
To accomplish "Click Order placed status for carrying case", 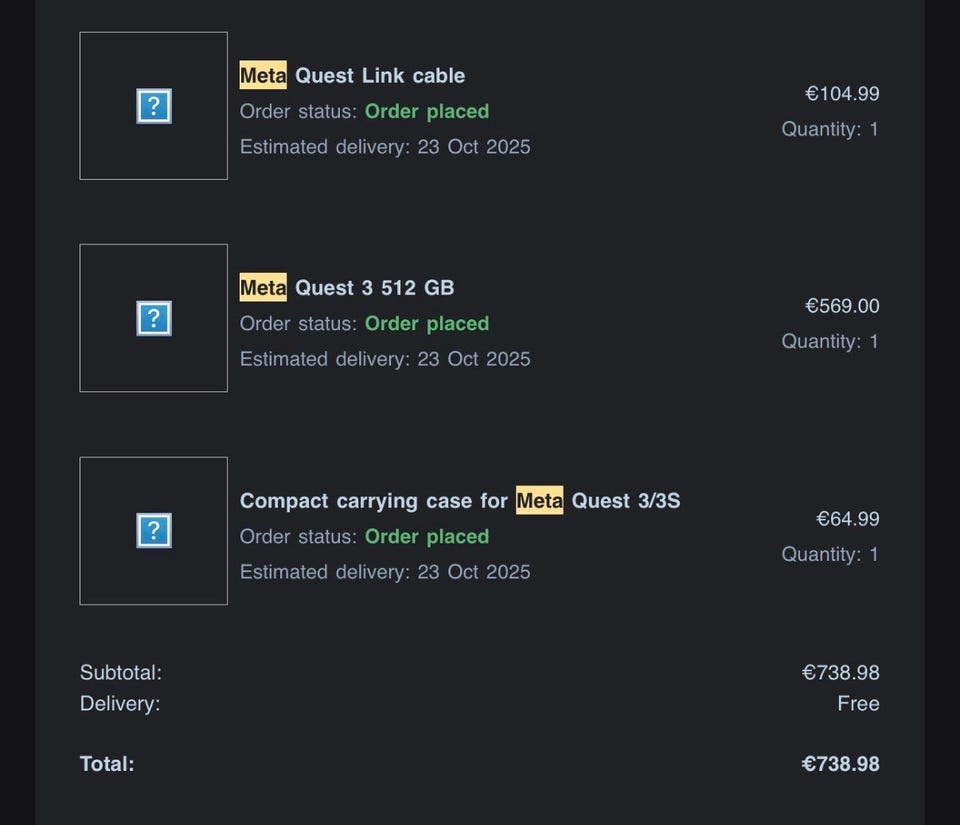I will [x=427, y=537].
